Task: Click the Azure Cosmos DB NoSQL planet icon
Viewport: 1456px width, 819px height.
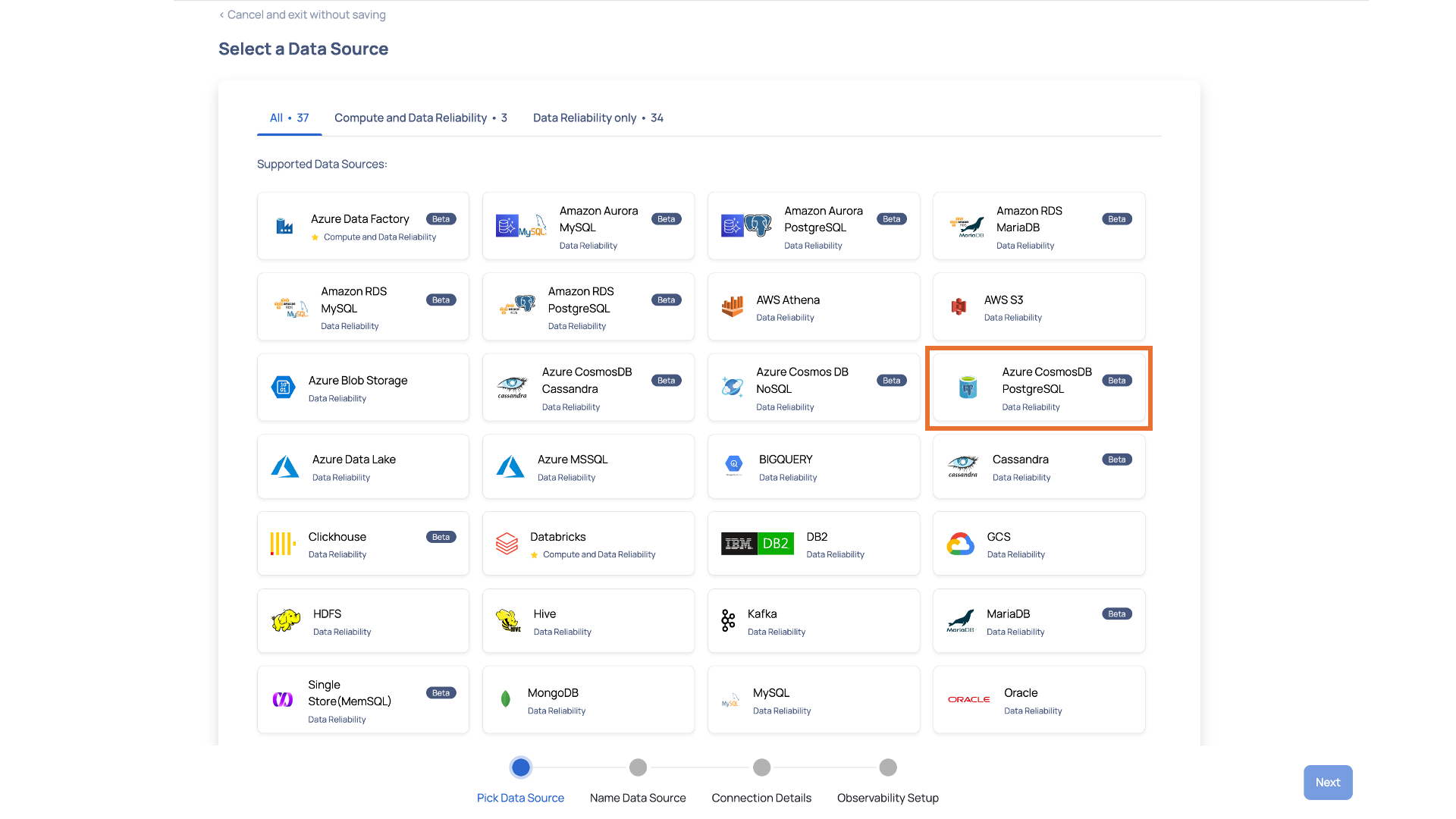Action: 733,388
